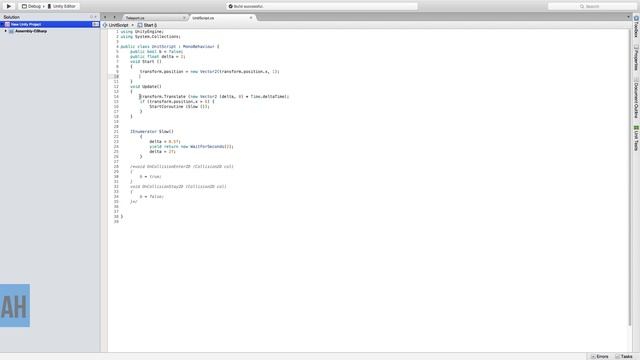
Task: Click the 'public bool b' line
Action: pyautogui.click(x=156, y=52)
